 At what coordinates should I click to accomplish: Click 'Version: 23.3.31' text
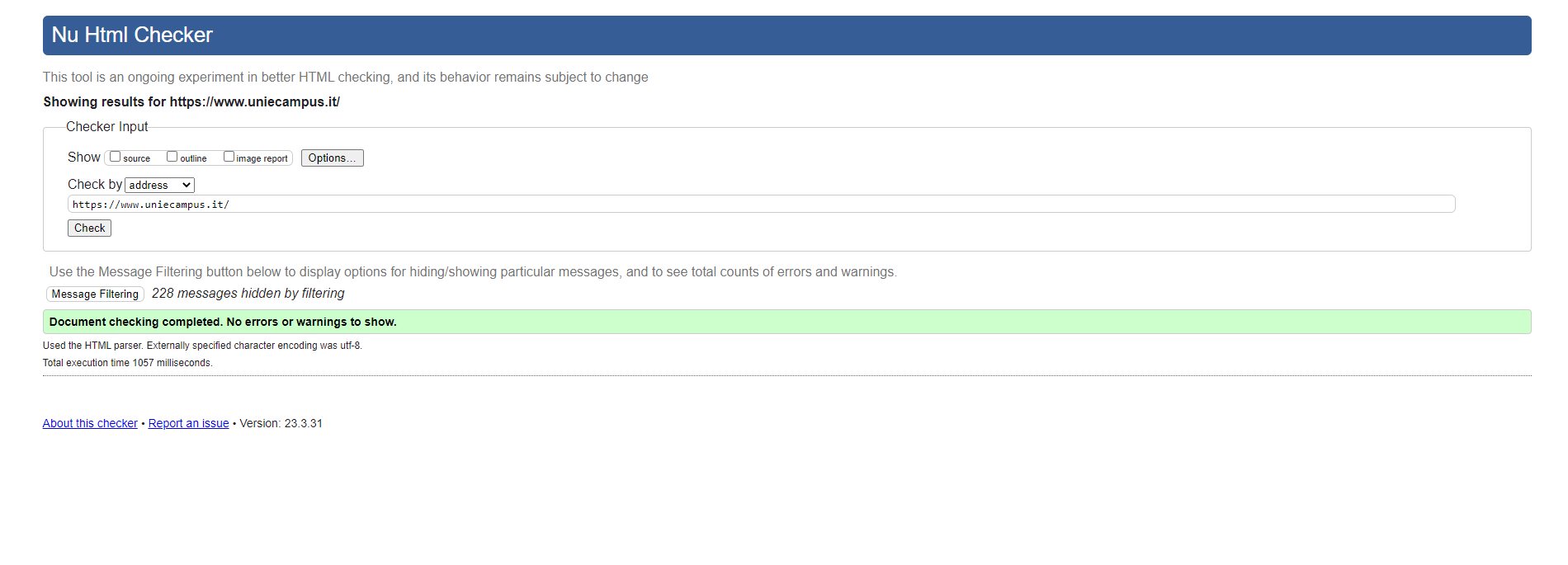click(281, 423)
